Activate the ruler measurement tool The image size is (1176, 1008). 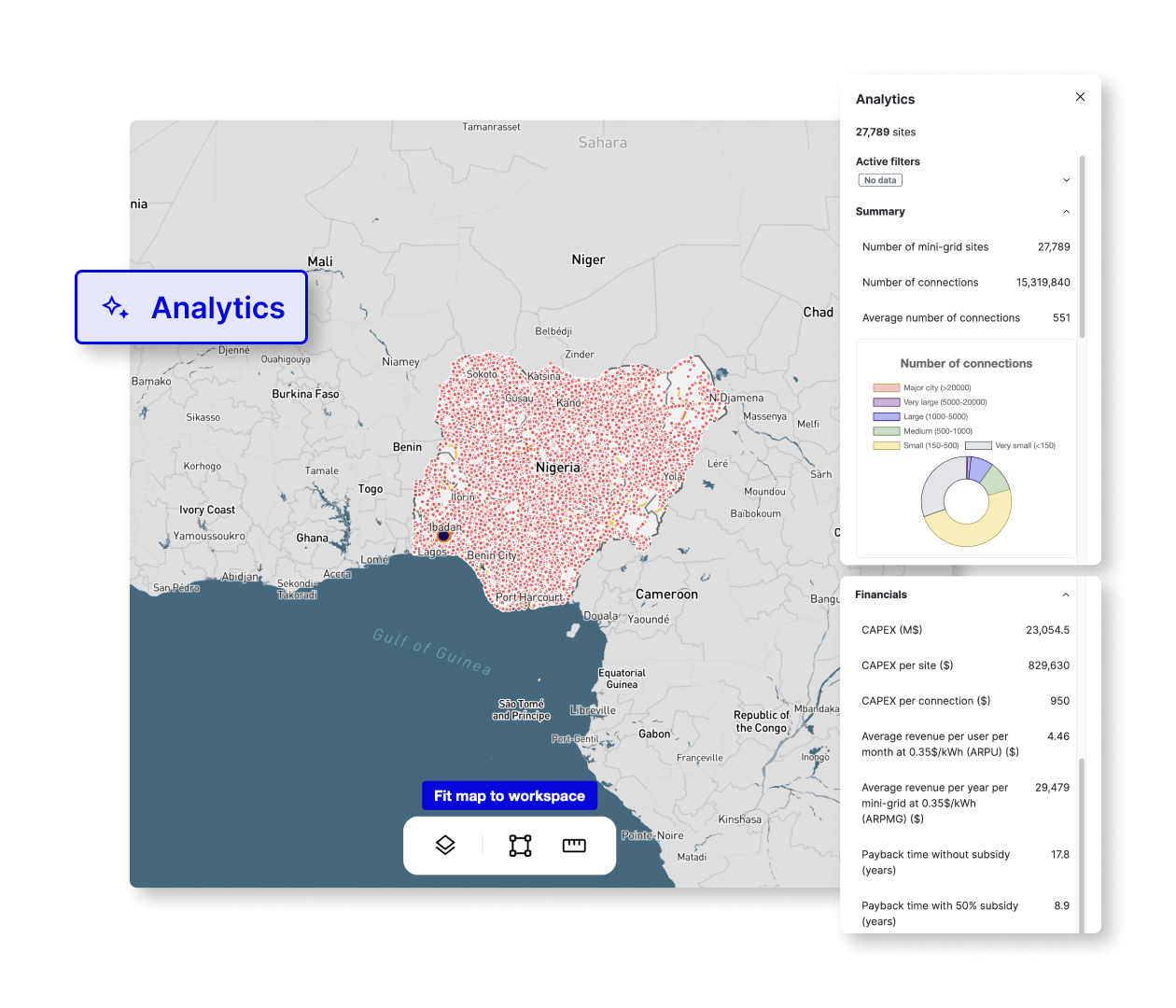tap(574, 846)
